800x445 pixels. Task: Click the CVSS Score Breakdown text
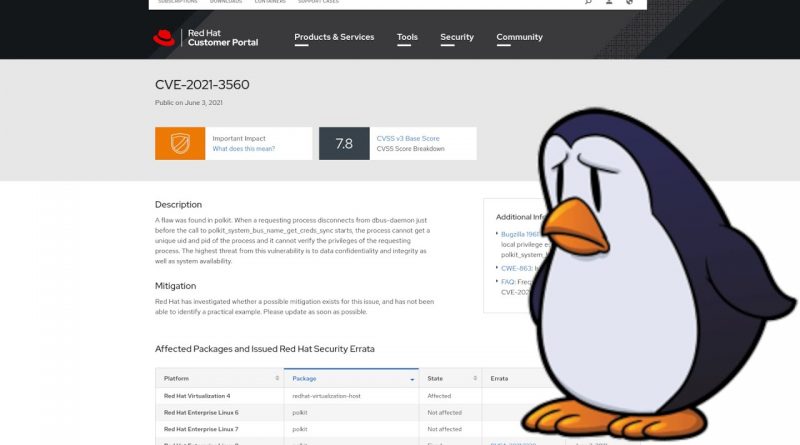pos(410,149)
